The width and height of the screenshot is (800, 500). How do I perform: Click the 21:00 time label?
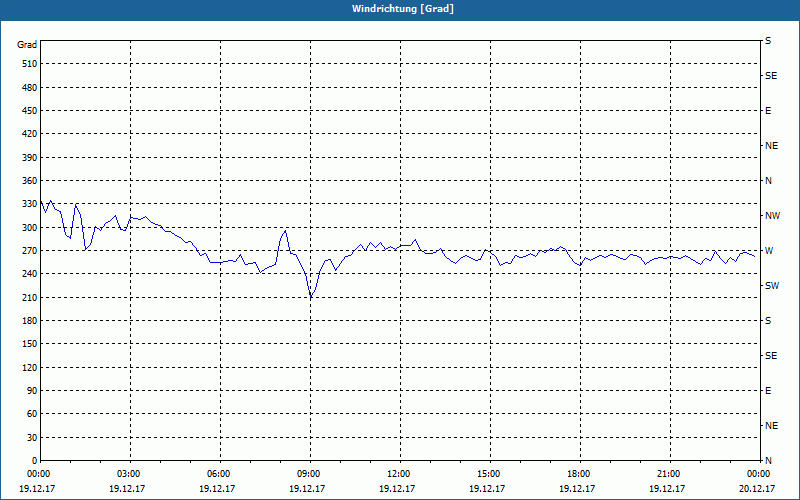click(670, 474)
